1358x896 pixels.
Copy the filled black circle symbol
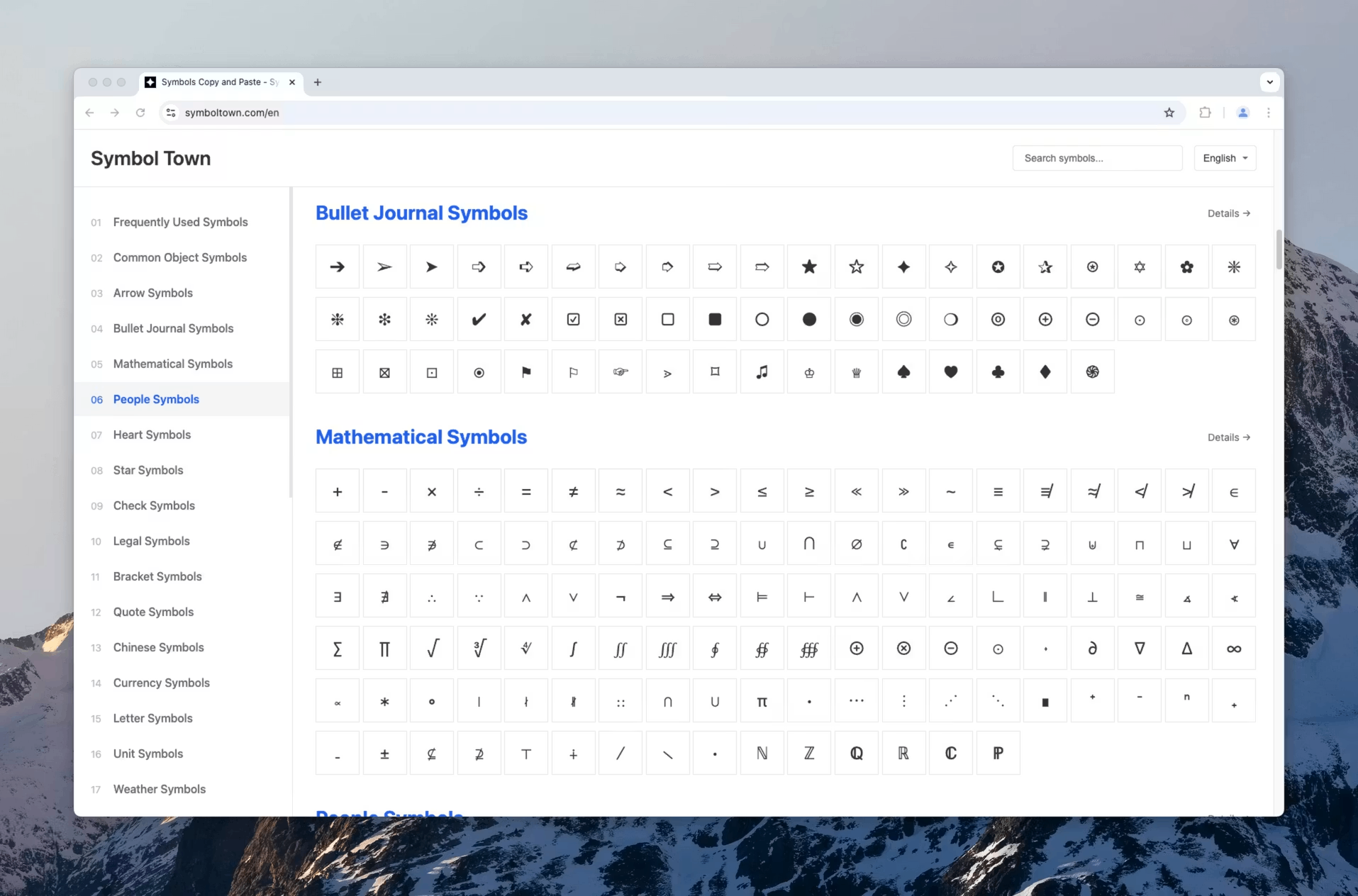809,319
